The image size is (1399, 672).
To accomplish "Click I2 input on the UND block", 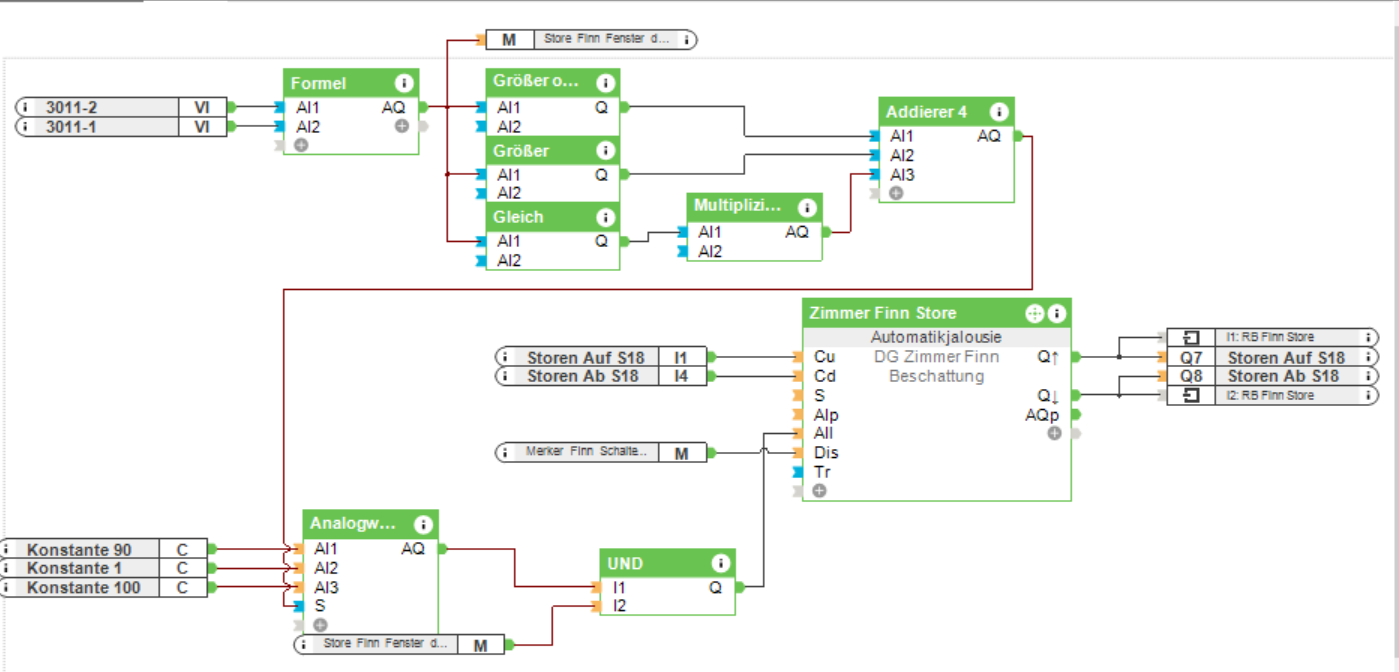I will coord(619,605).
